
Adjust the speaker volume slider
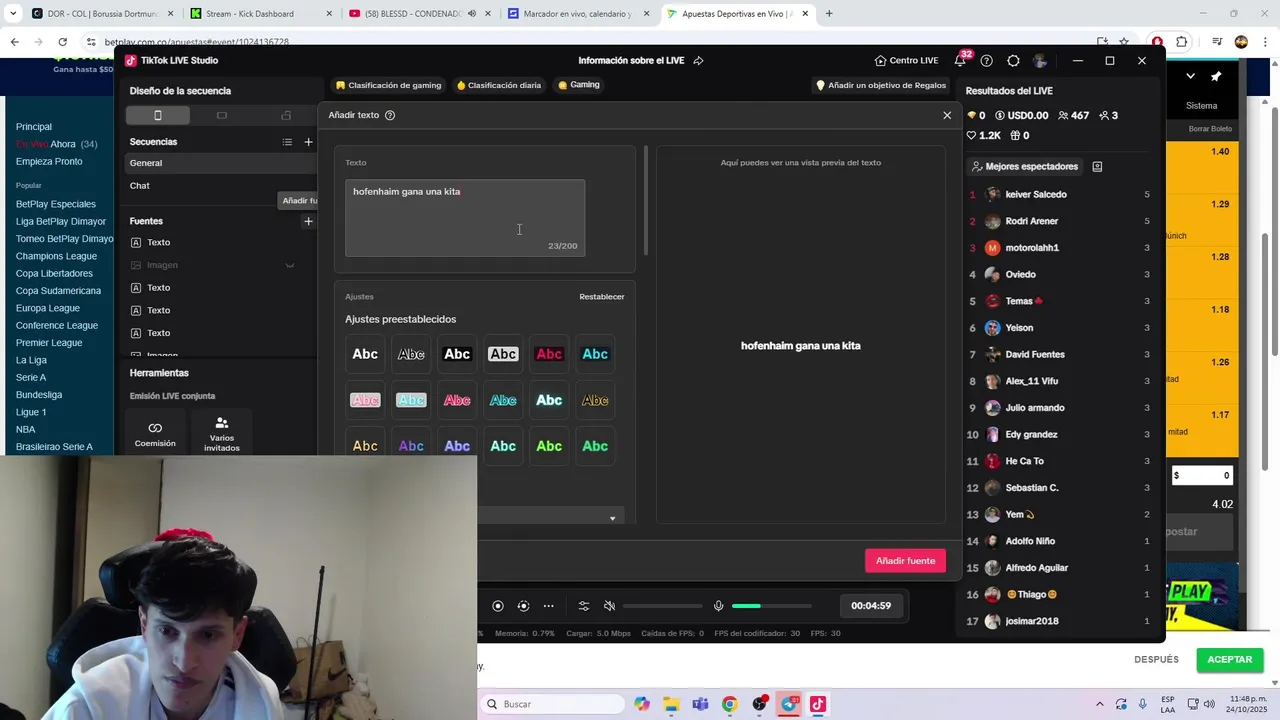coord(662,606)
